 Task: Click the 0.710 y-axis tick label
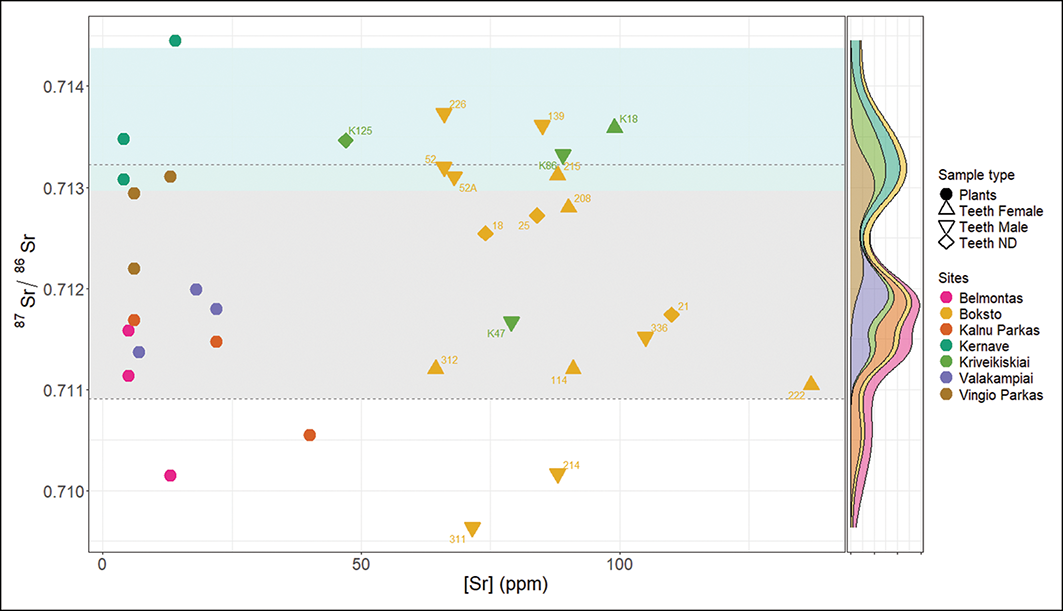tap(63, 492)
